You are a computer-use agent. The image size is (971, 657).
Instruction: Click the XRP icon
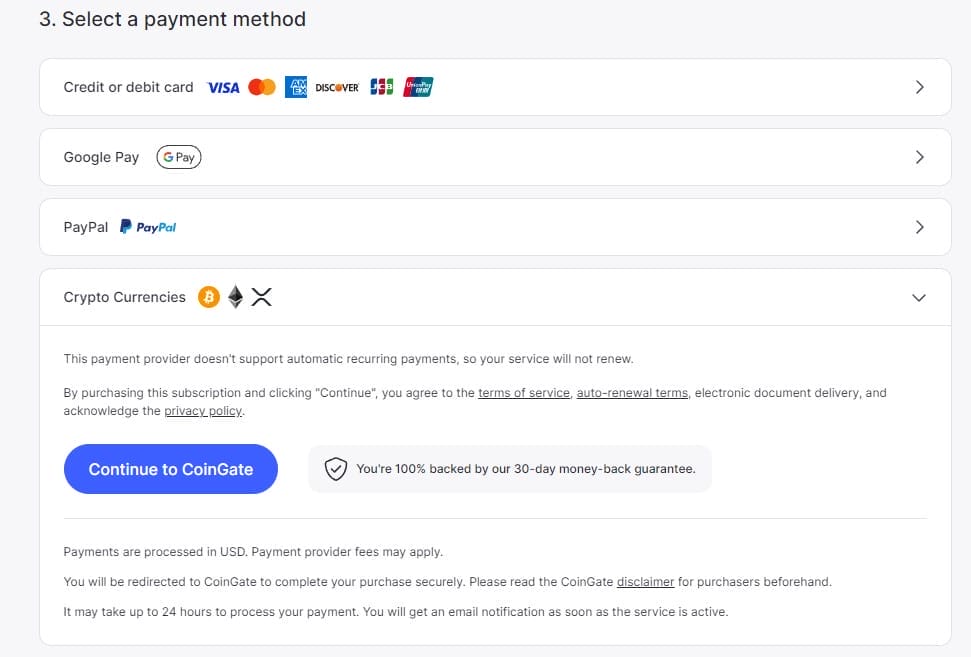point(261,297)
